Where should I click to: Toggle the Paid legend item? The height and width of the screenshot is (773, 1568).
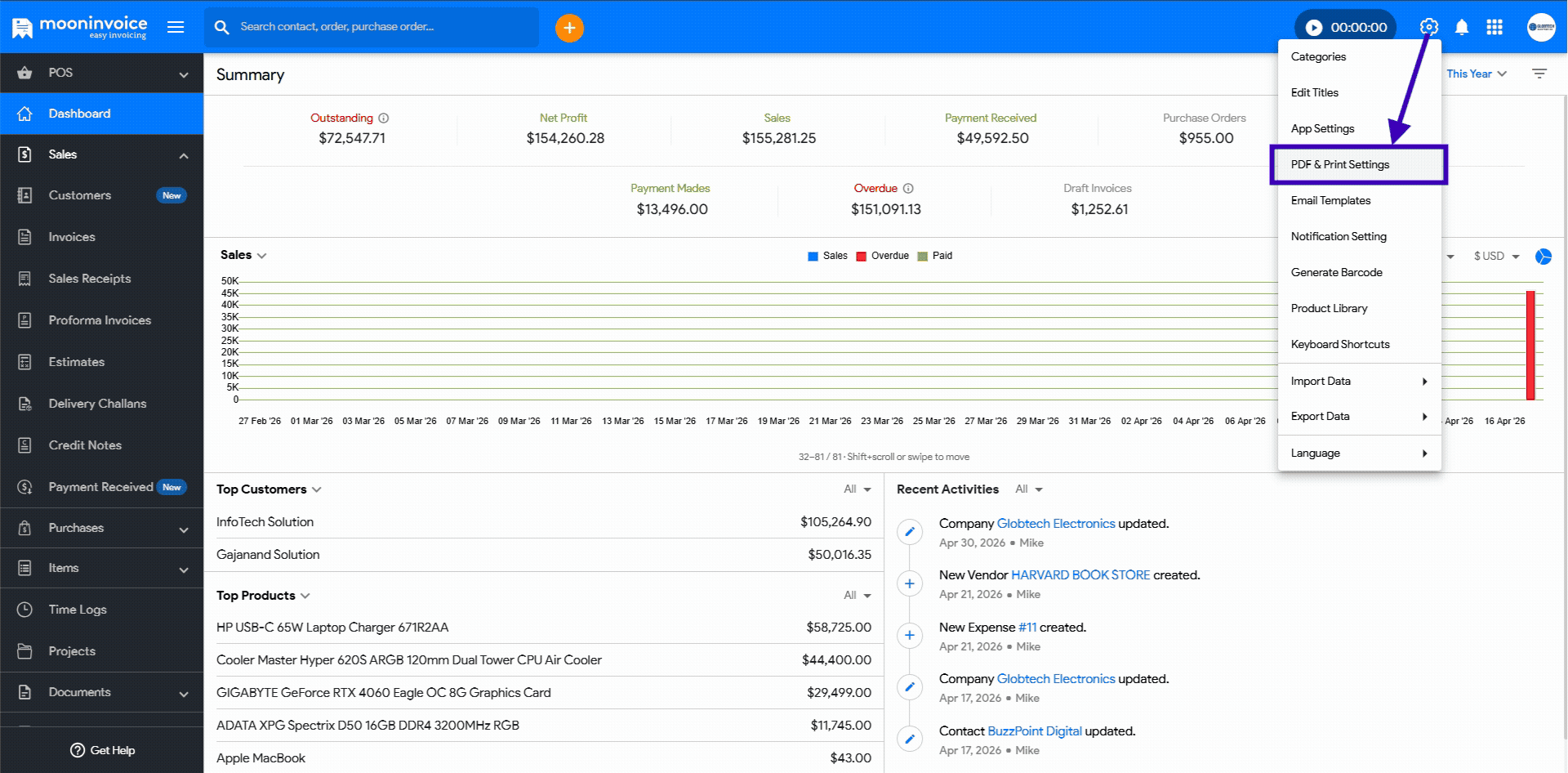934,256
